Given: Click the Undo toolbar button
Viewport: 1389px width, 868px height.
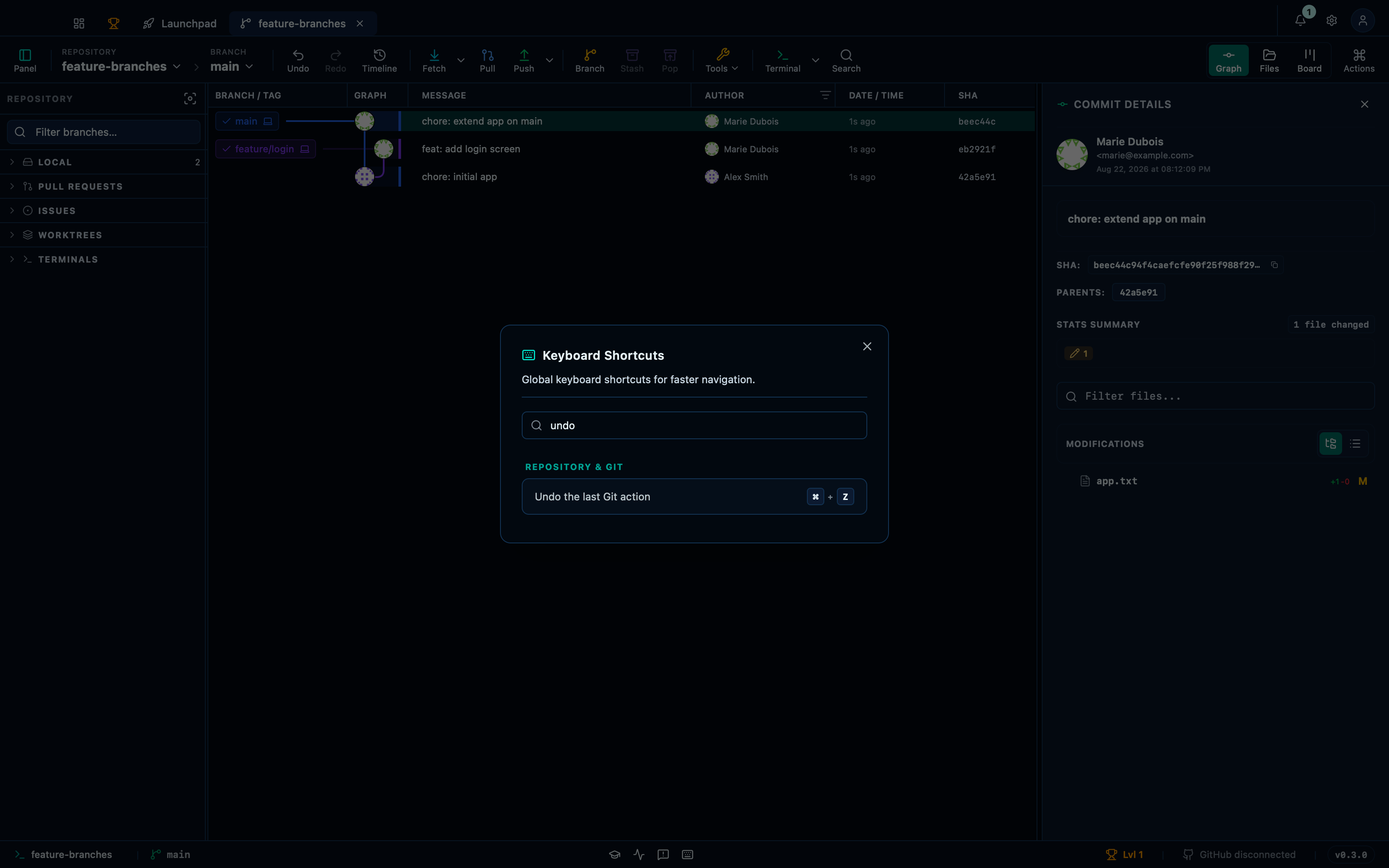Looking at the screenshot, I should 298,60.
